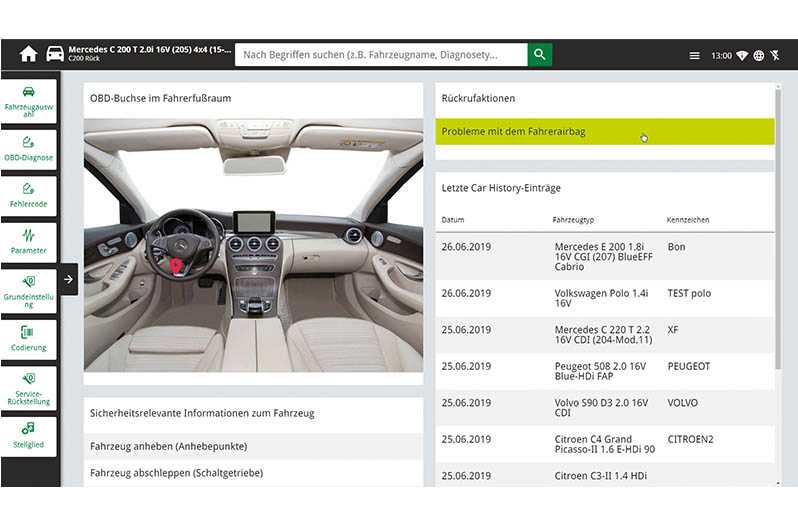
Task: Select Grundeinstellung in sidebar
Action: pos(29,290)
